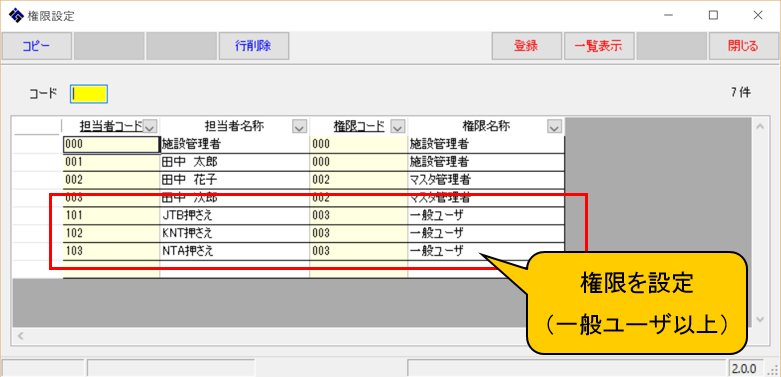Click the vertical scrollbar up arrow

click(x=760, y=127)
